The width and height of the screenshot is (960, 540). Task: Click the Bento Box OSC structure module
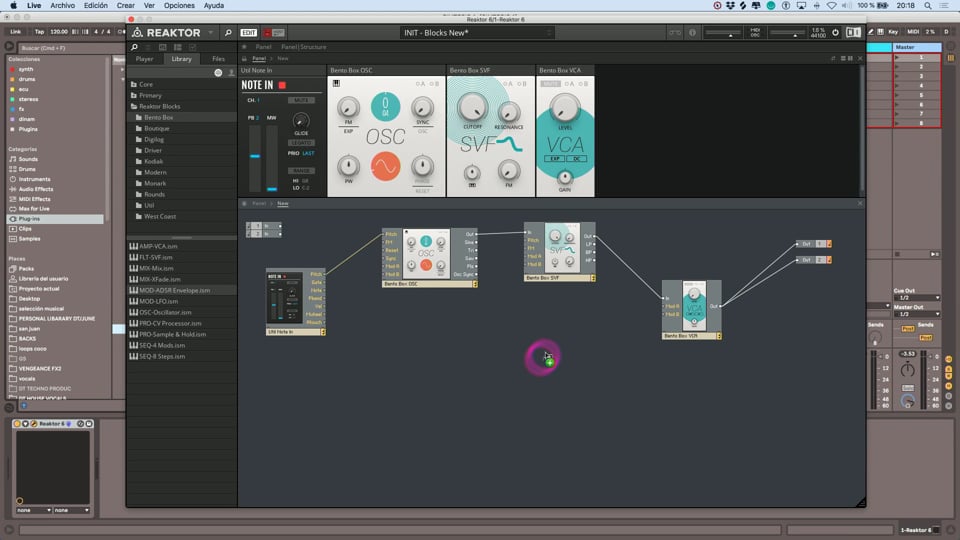tap(430, 258)
